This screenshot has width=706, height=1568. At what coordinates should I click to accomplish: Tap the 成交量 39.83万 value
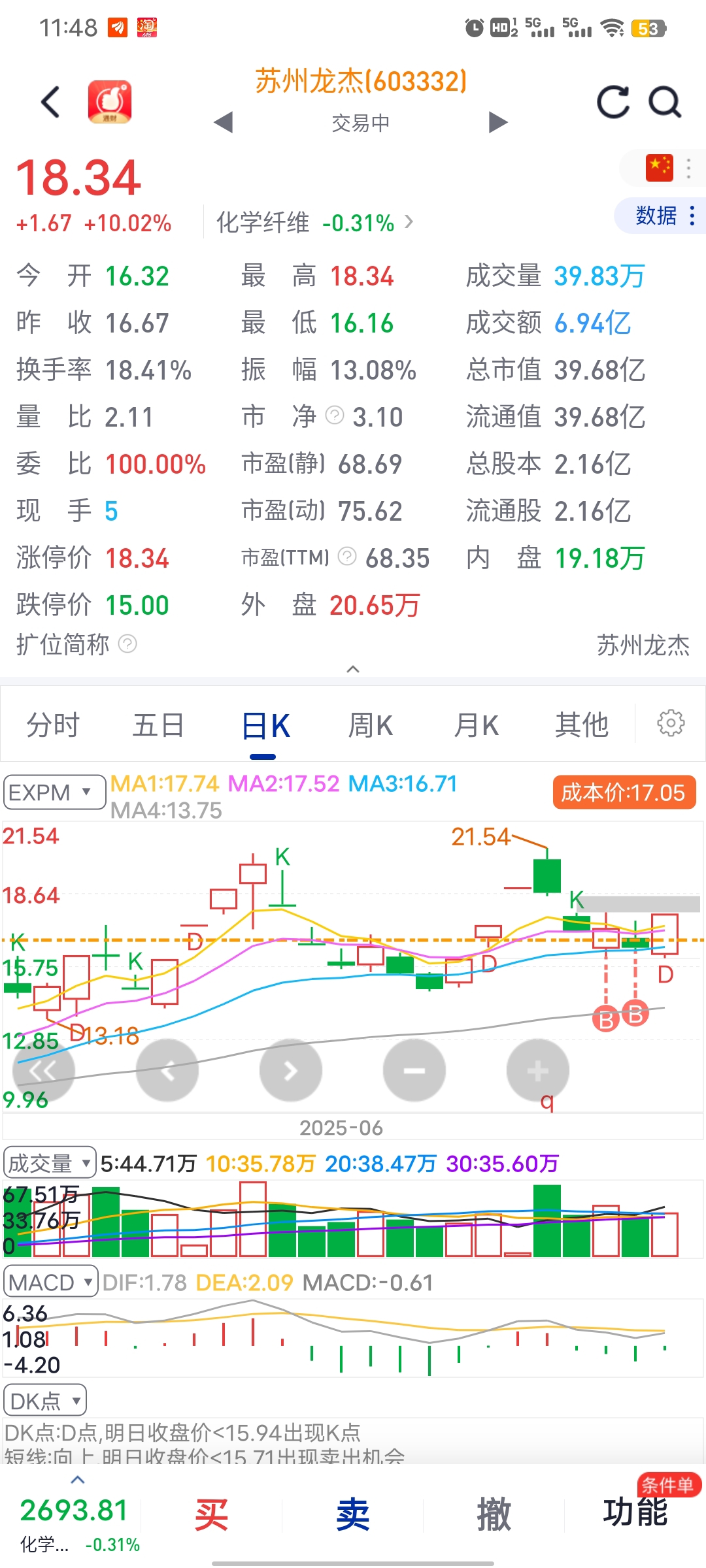click(x=599, y=276)
